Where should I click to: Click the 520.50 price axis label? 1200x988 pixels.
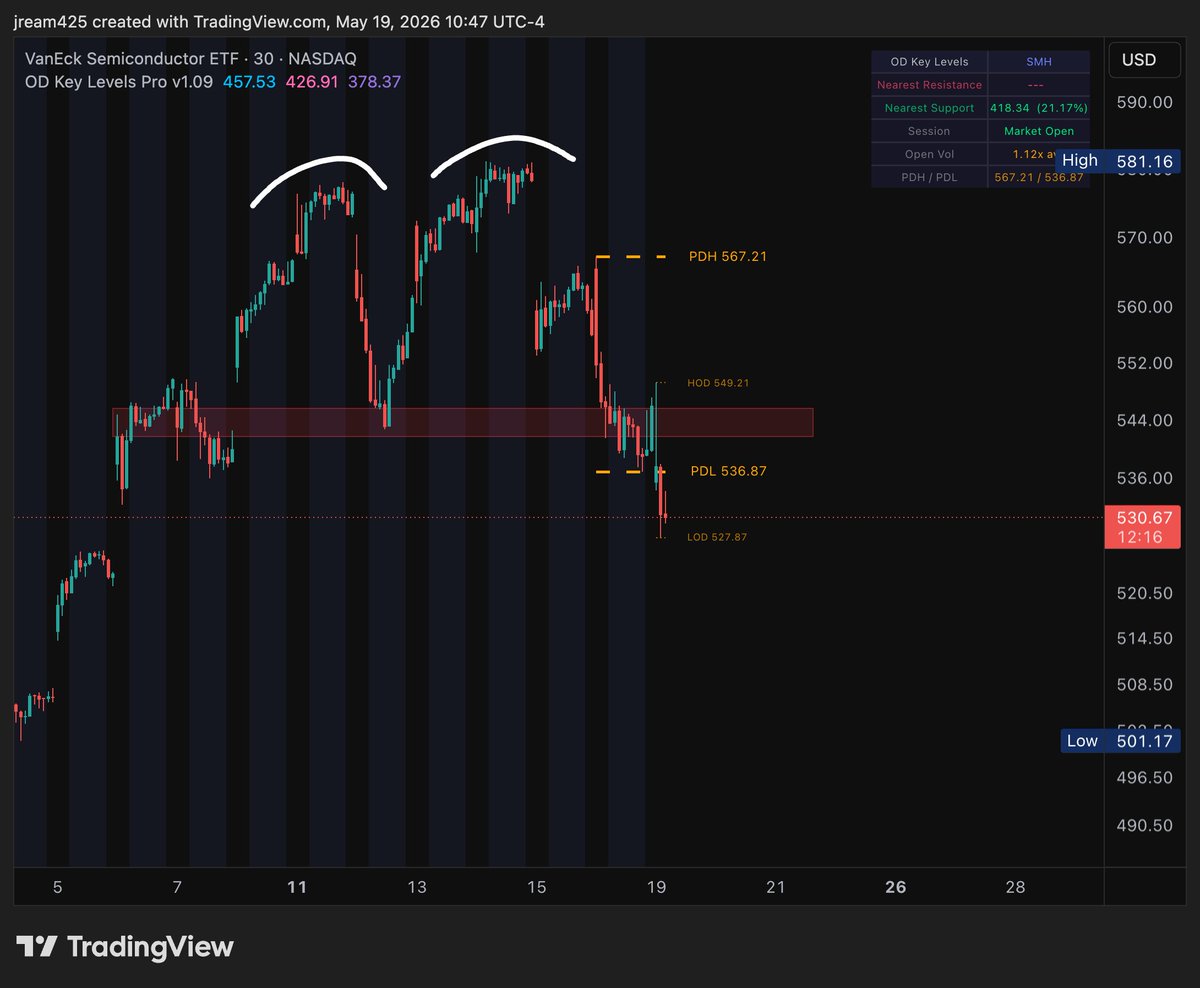tap(1145, 593)
